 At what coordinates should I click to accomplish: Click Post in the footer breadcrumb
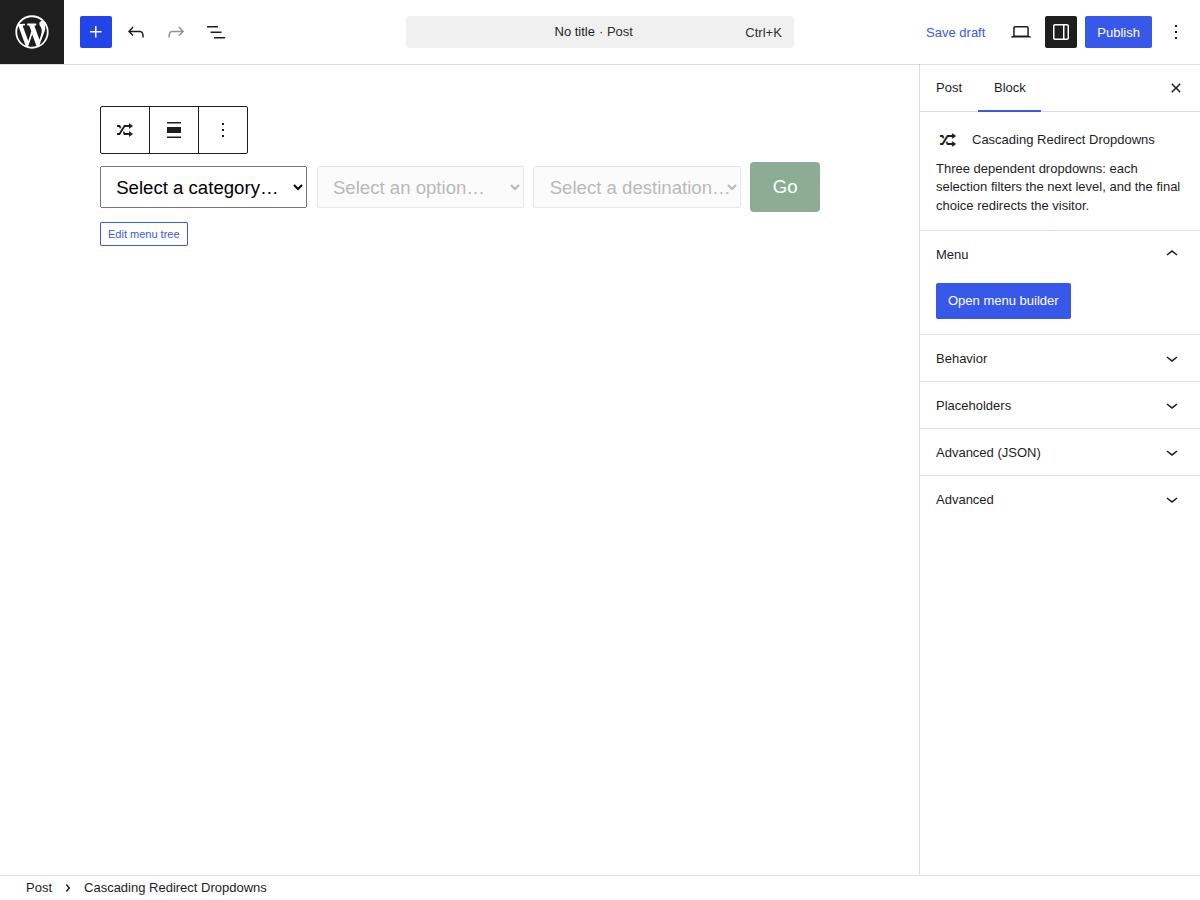(39, 888)
